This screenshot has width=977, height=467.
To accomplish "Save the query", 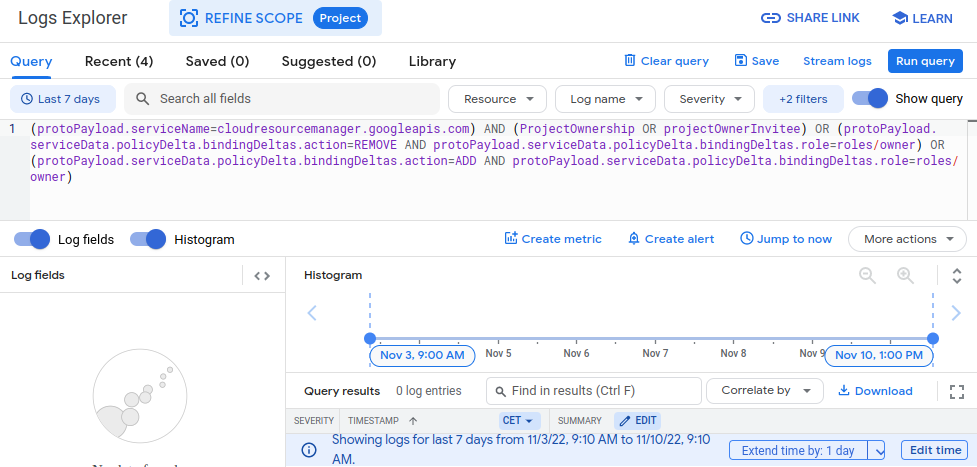I will [757, 61].
